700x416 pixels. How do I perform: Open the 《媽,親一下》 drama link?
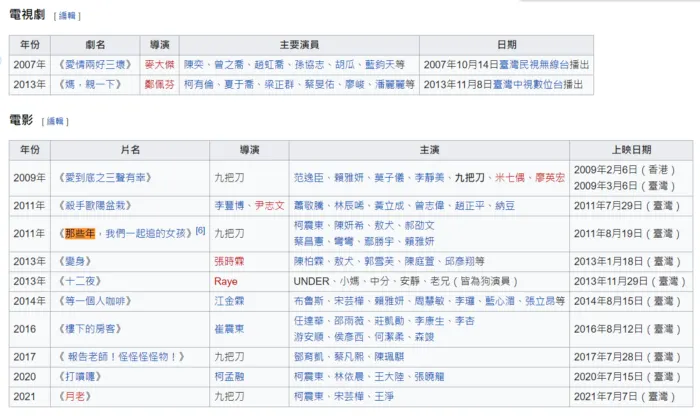(90, 84)
